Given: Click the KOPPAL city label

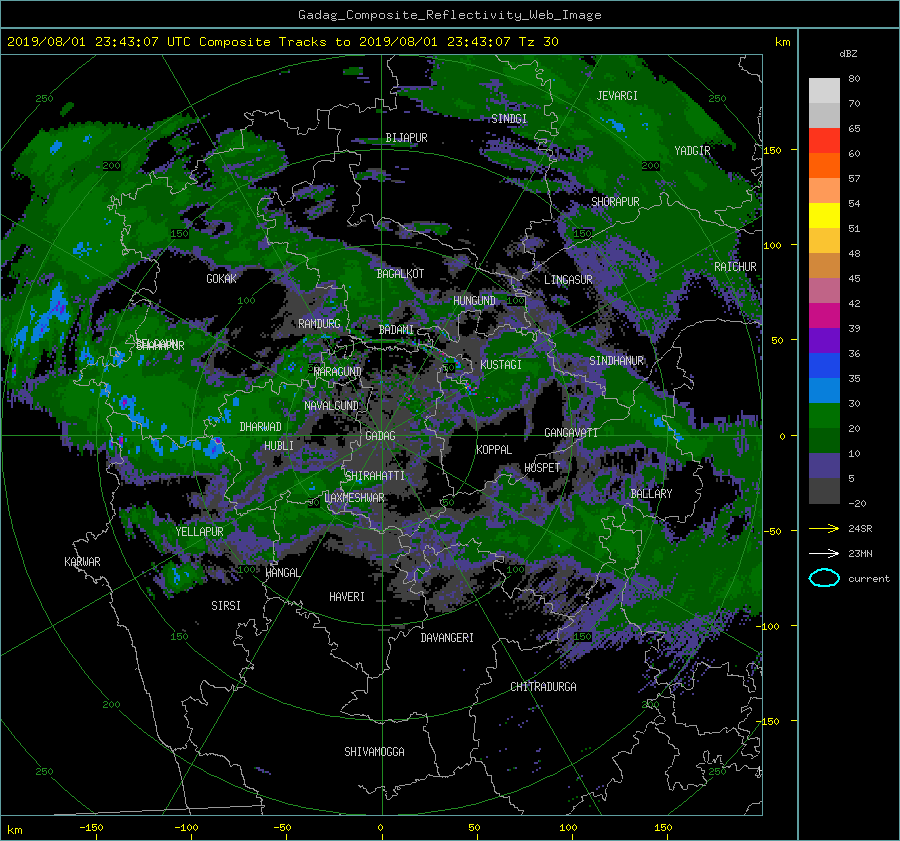Looking at the screenshot, I should (494, 450).
